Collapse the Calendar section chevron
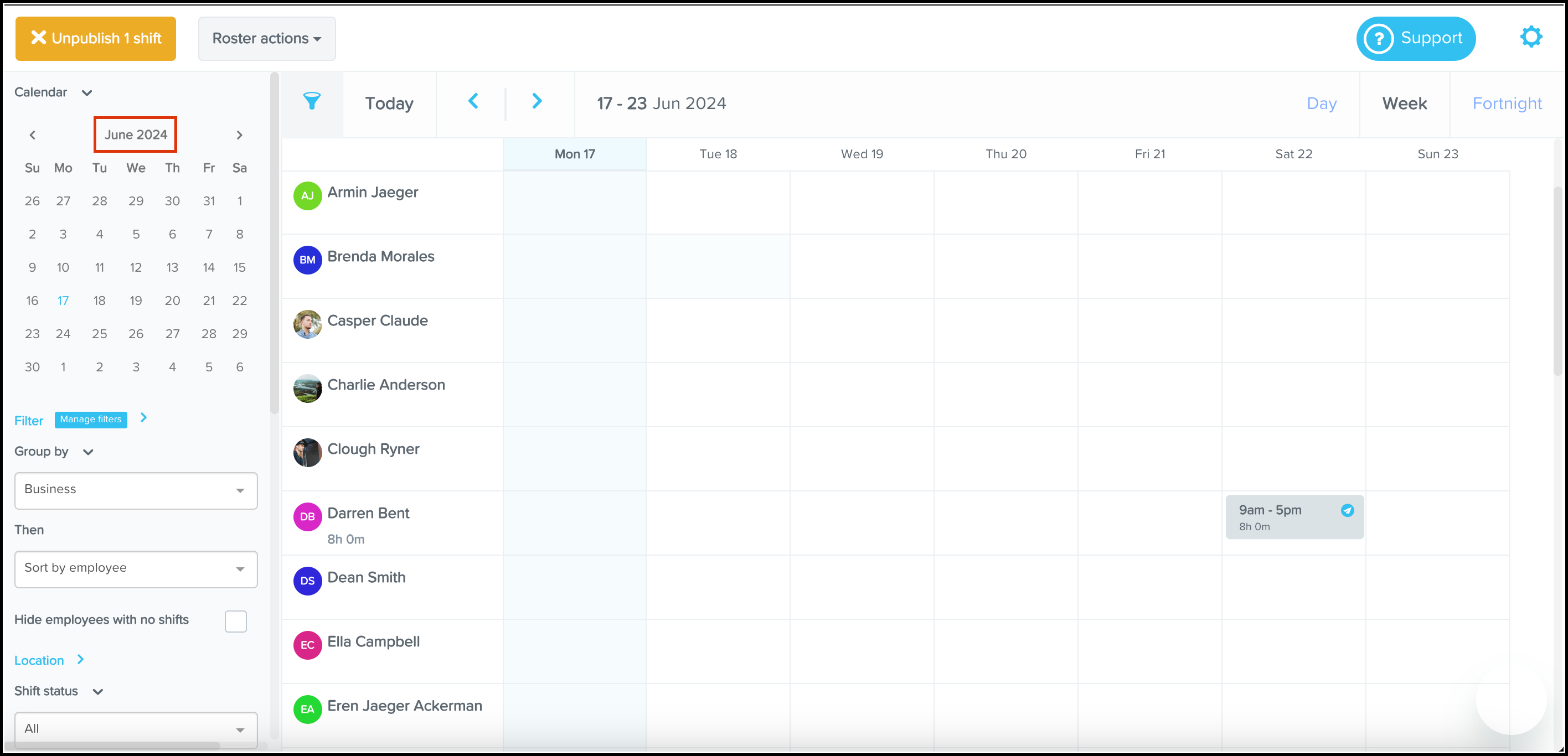The height and width of the screenshot is (756, 1568). point(87,93)
